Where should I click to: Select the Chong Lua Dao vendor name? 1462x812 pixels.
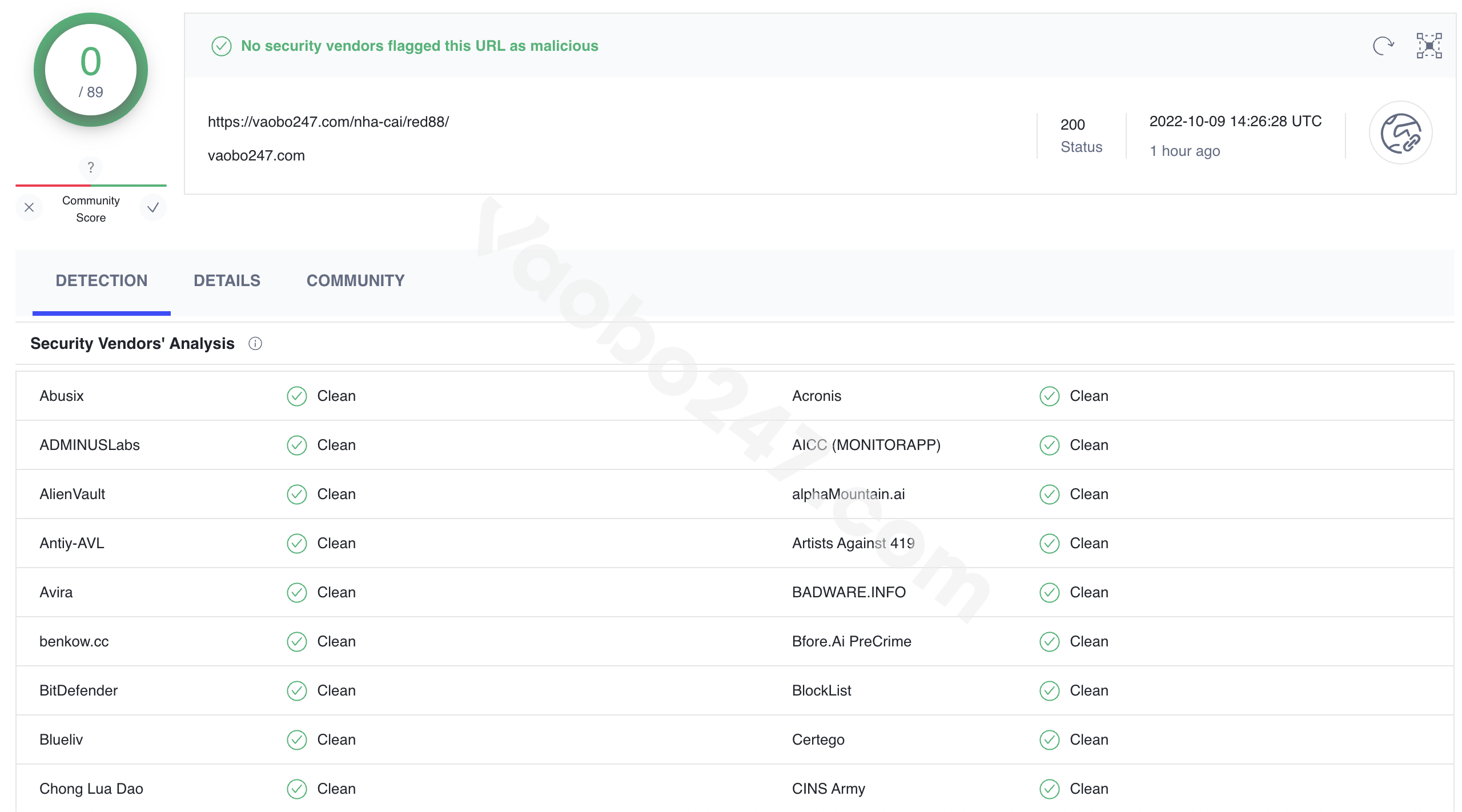coord(91,789)
